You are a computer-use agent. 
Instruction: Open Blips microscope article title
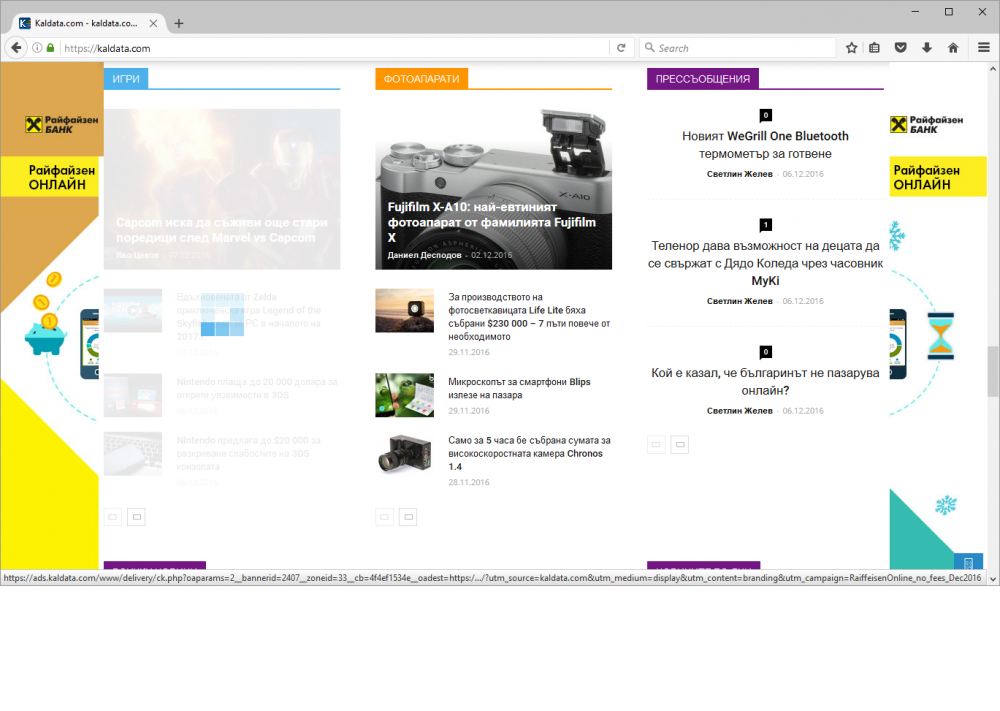click(x=519, y=388)
